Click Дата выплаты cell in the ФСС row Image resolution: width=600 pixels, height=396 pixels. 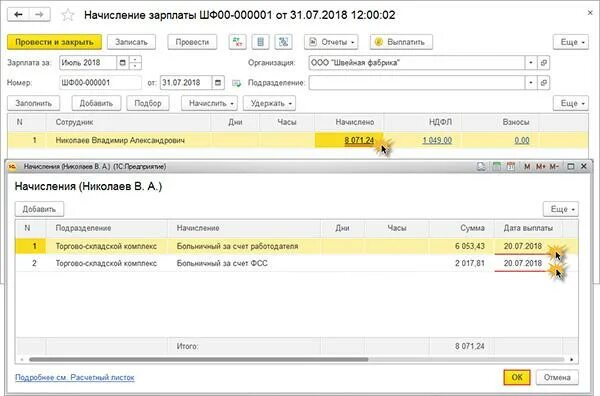[528, 263]
